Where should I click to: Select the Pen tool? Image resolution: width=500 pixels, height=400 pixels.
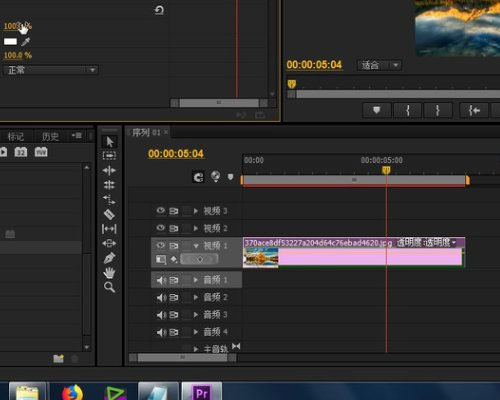[x=109, y=258]
